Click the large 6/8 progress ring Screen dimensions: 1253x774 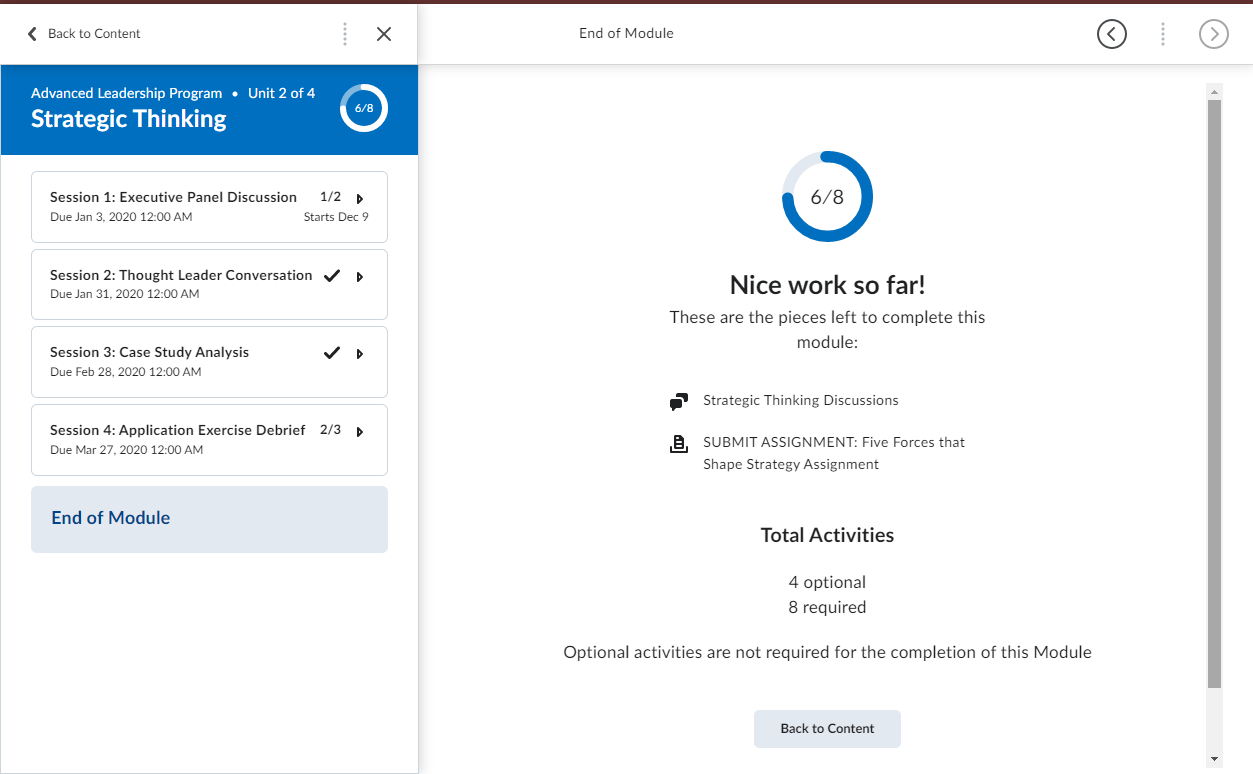pos(827,197)
